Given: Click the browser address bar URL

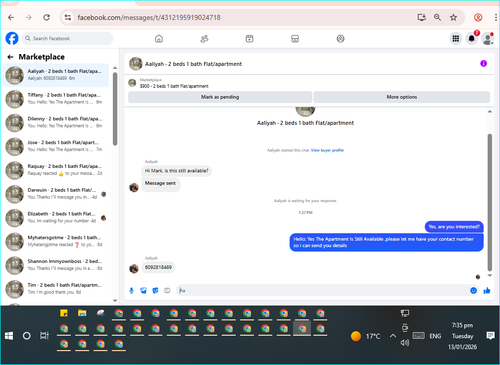Looking at the screenshot, I should 149,17.
